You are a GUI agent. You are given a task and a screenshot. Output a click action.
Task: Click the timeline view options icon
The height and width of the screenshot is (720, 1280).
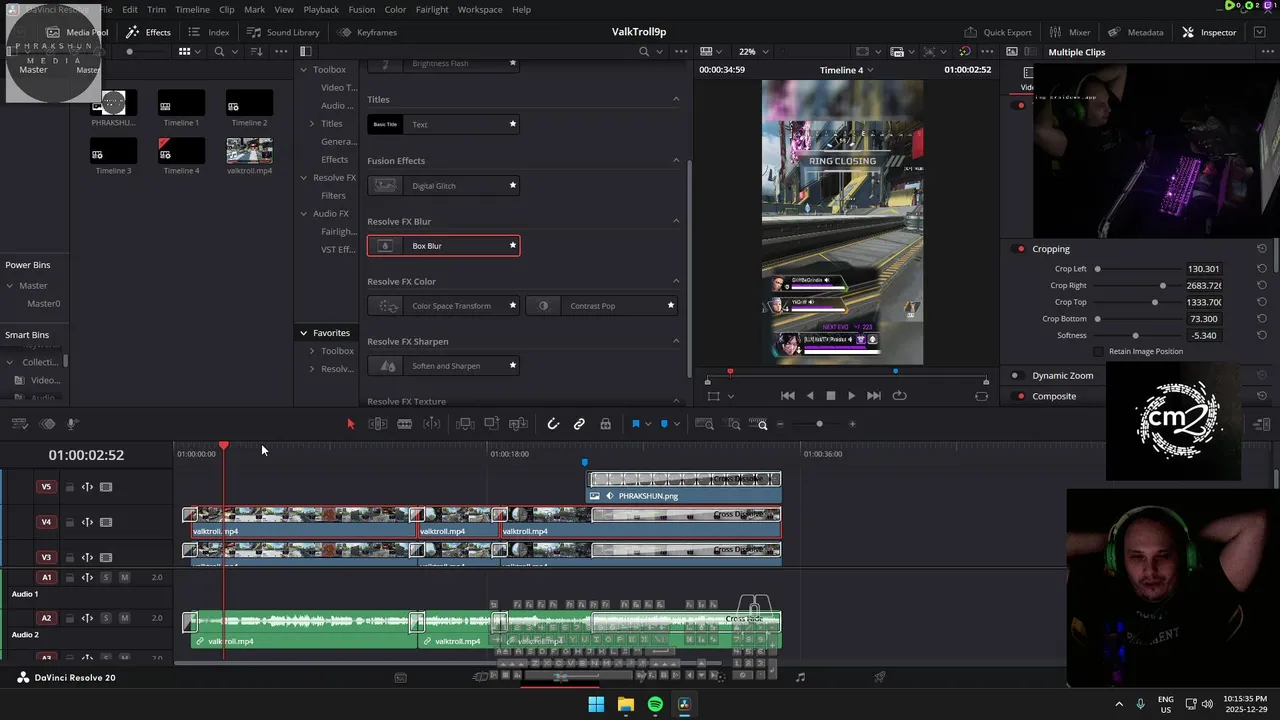coord(20,424)
